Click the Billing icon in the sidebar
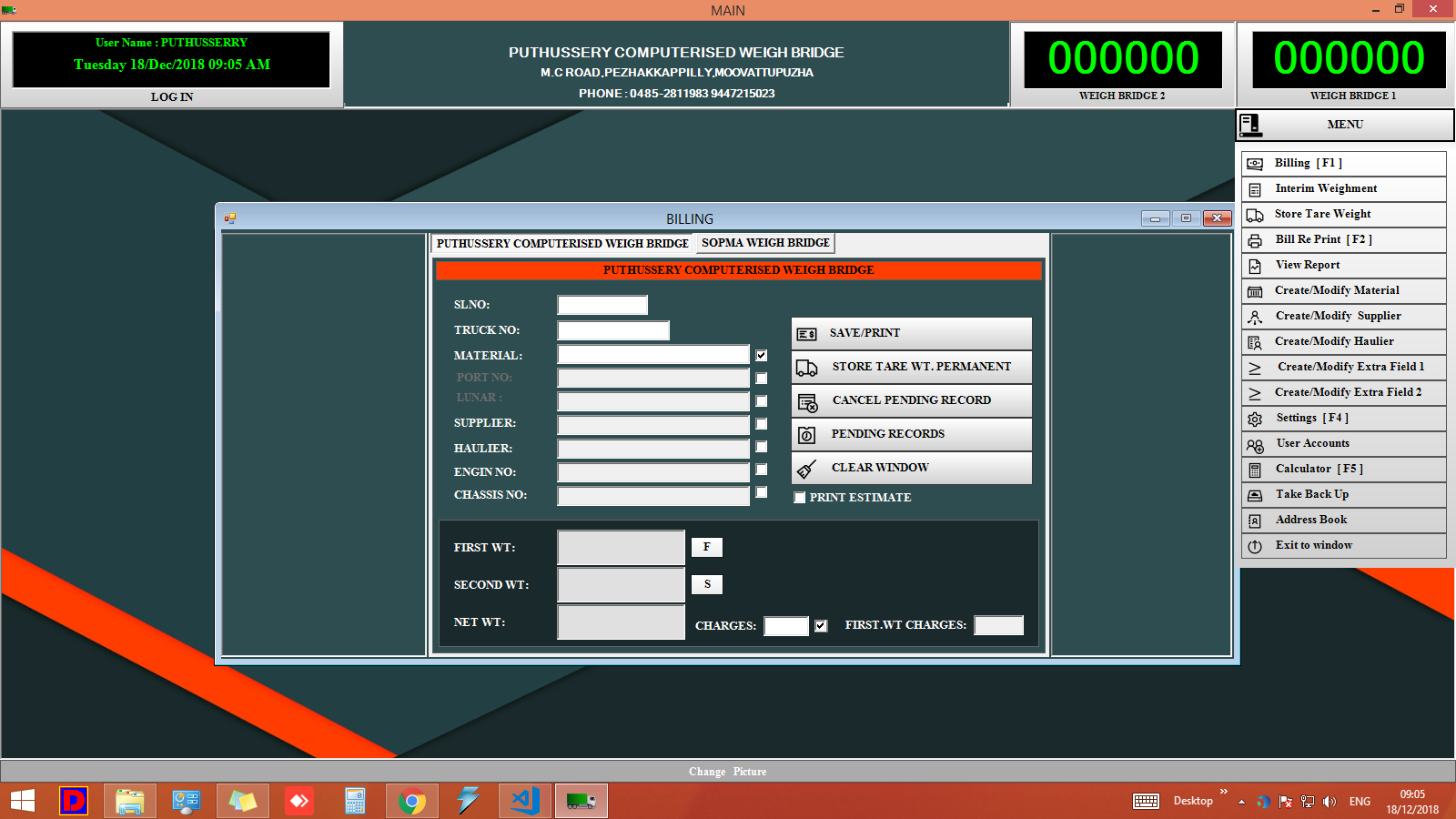Image resolution: width=1456 pixels, height=819 pixels. (x=1257, y=163)
